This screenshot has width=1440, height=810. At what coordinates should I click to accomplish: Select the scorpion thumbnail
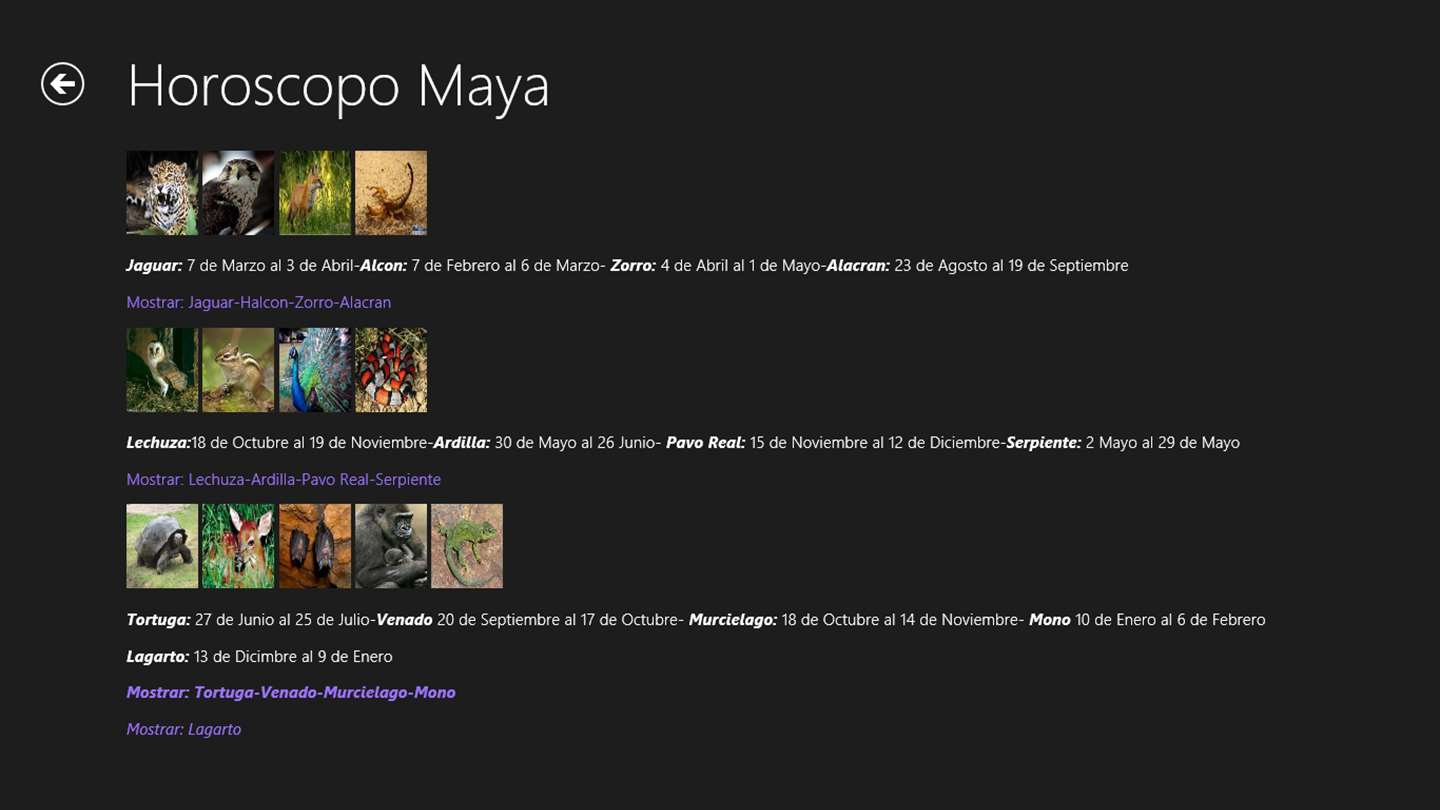coord(391,193)
